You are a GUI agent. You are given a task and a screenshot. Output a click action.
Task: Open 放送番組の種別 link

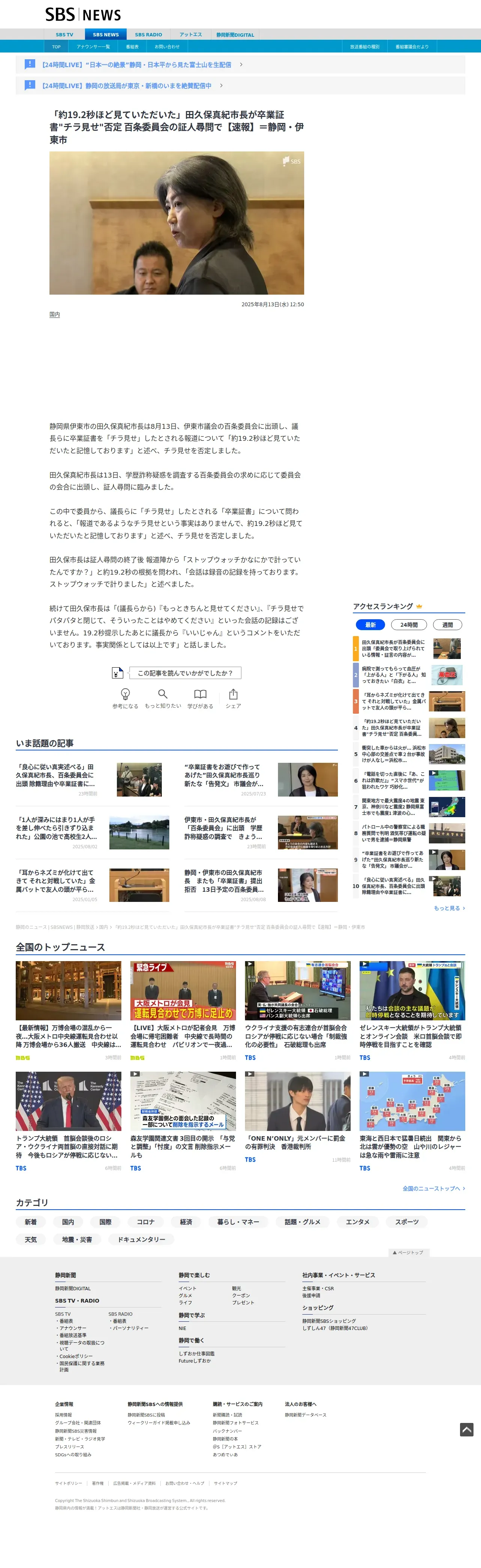coord(364,46)
